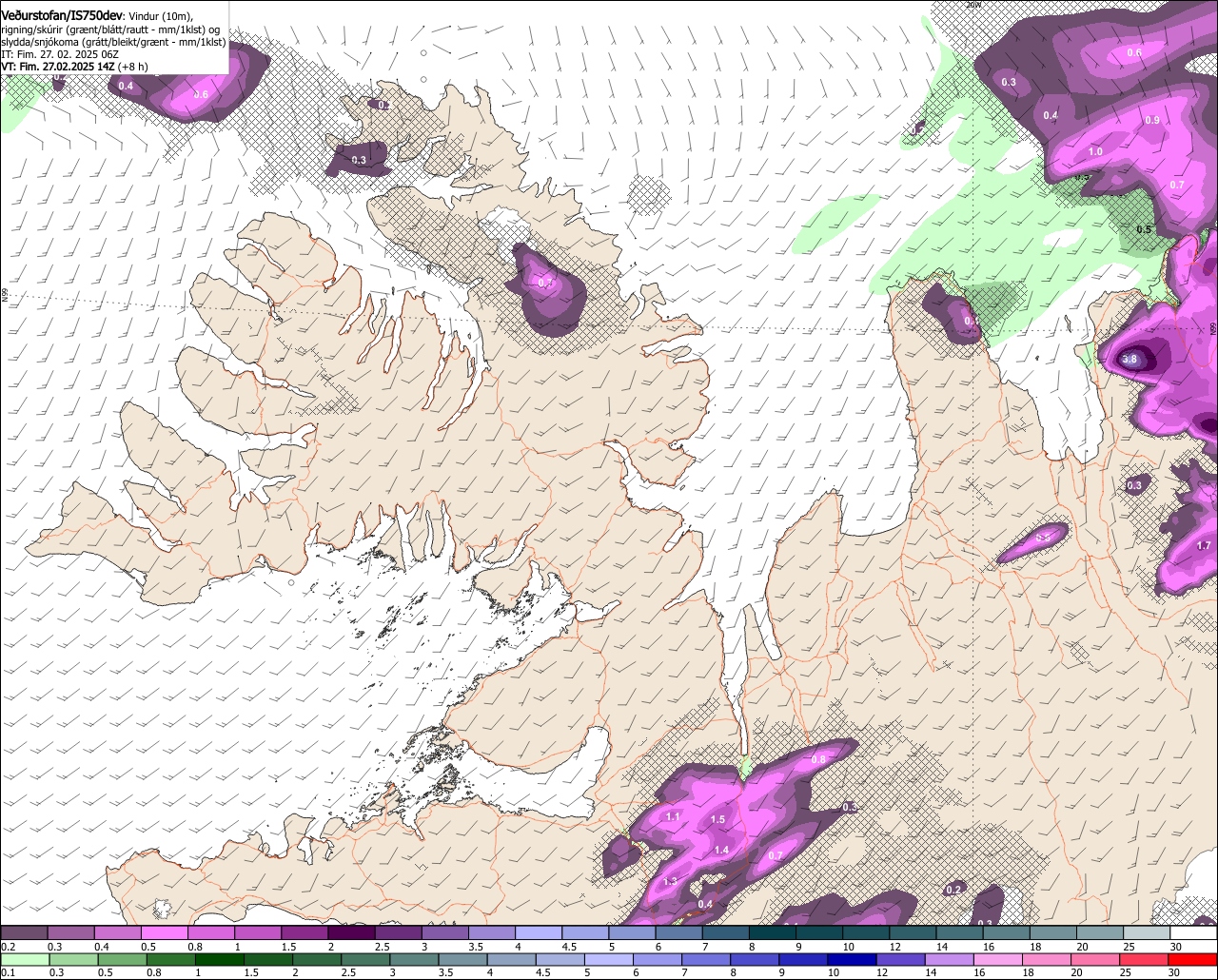The height and width of the screenshot is (980, 1218).
Task: Click the 1.0 value label on the map
Action: (1095, 152)
